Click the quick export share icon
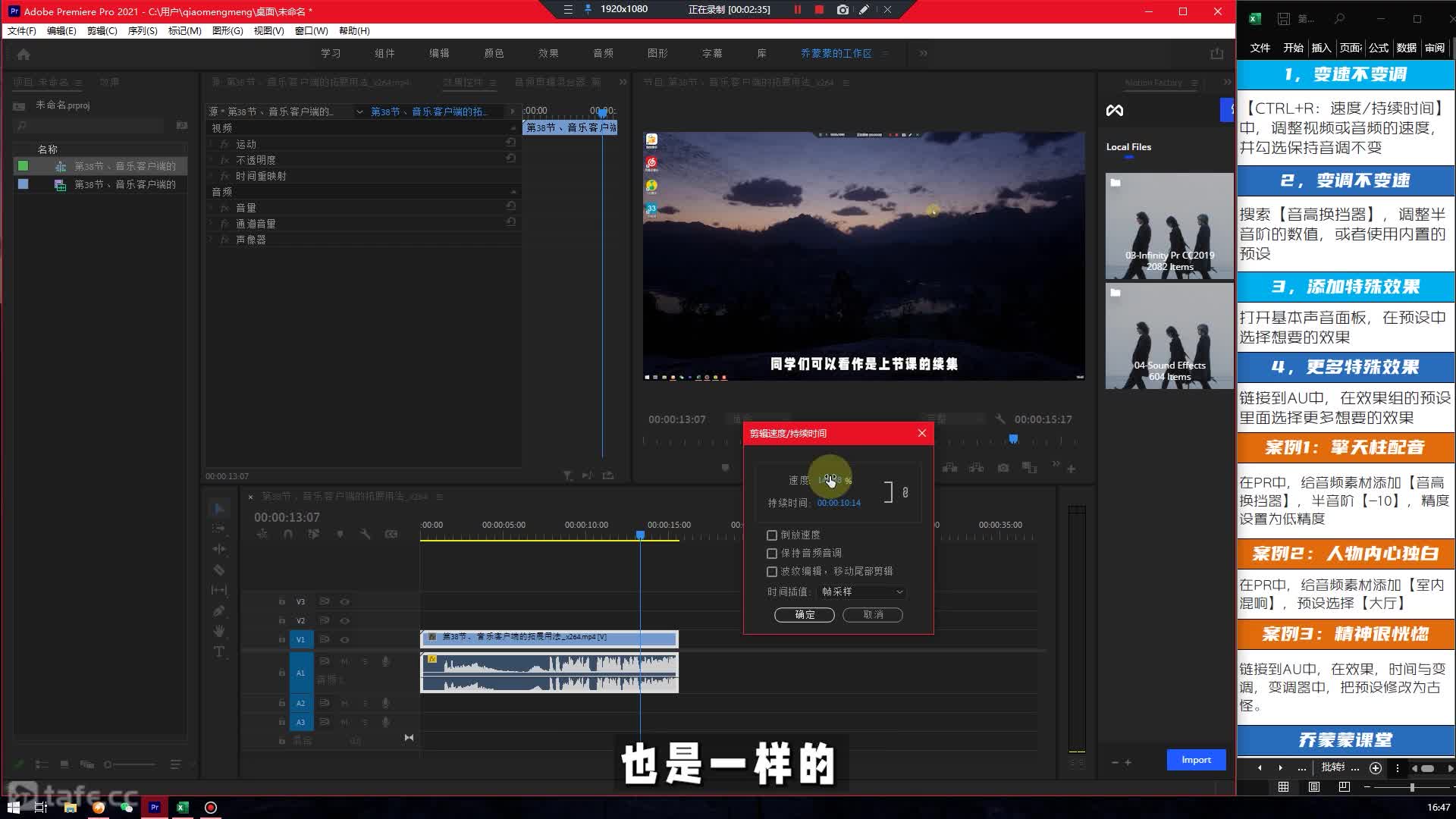Viewport: 1456px width, 819px height. (x=1217, y=53)
